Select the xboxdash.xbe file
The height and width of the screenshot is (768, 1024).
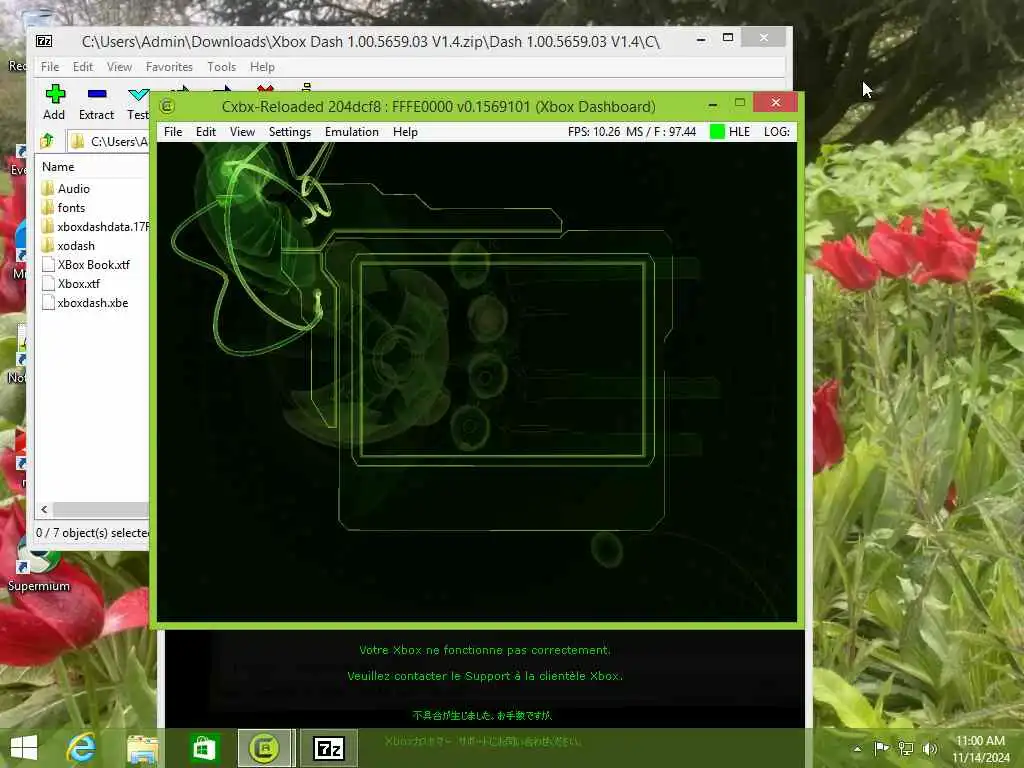[x=85, y=302]
